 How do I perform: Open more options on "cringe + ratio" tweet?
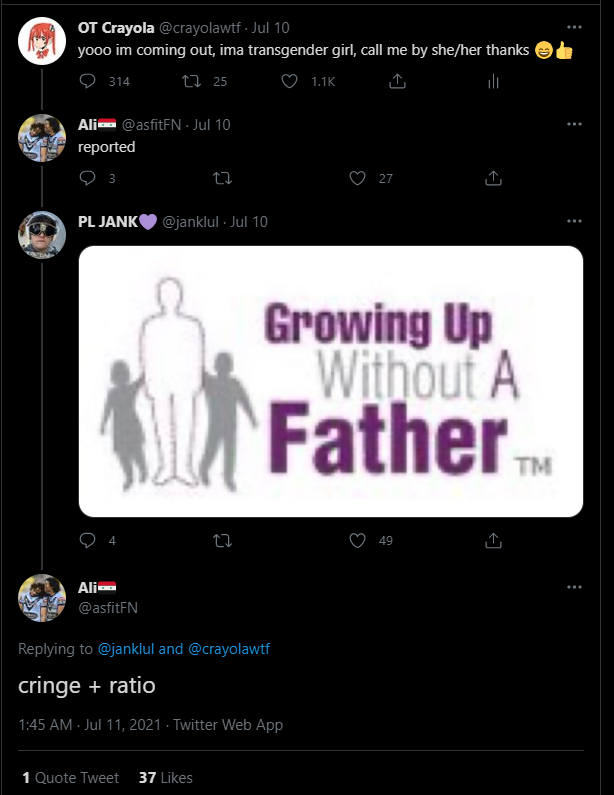574,587
